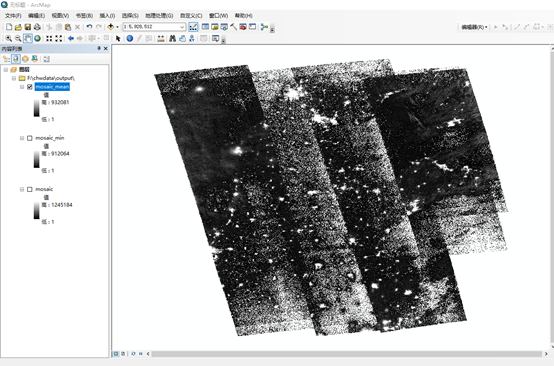This screenshot has width=554, height=366.
Task: Open ArcToolbox from the toolbar
Action: coord(243,27)
